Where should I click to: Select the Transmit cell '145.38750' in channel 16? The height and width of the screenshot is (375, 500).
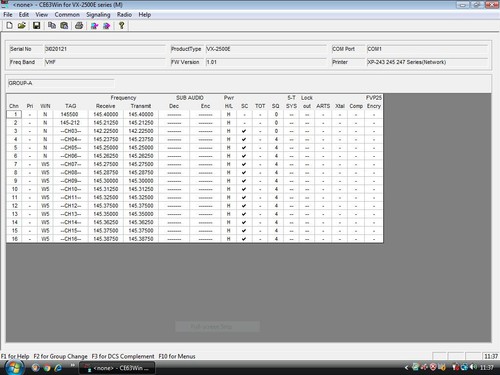coord(141,239)
